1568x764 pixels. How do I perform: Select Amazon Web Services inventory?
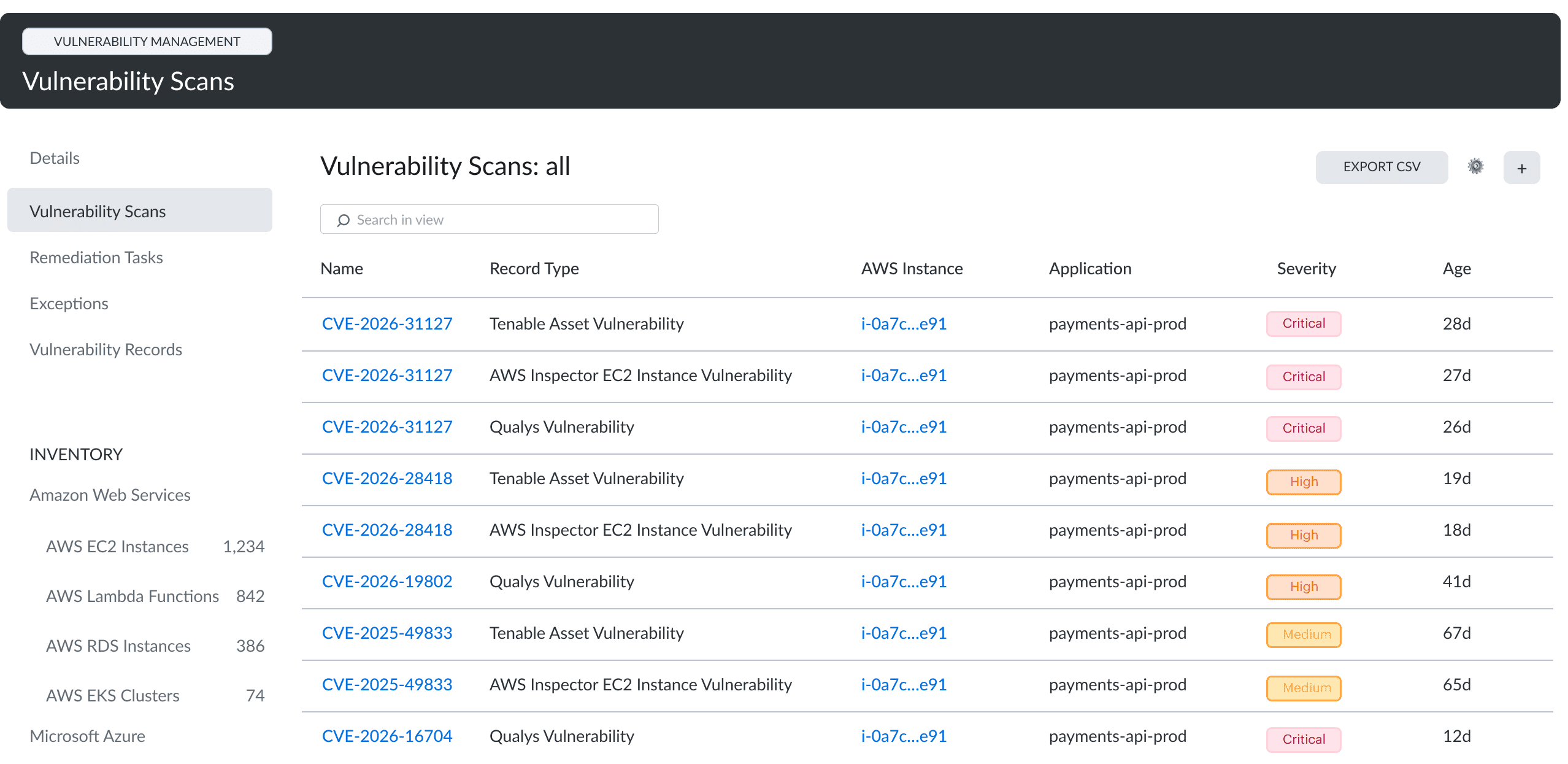[x=110, y=495]
